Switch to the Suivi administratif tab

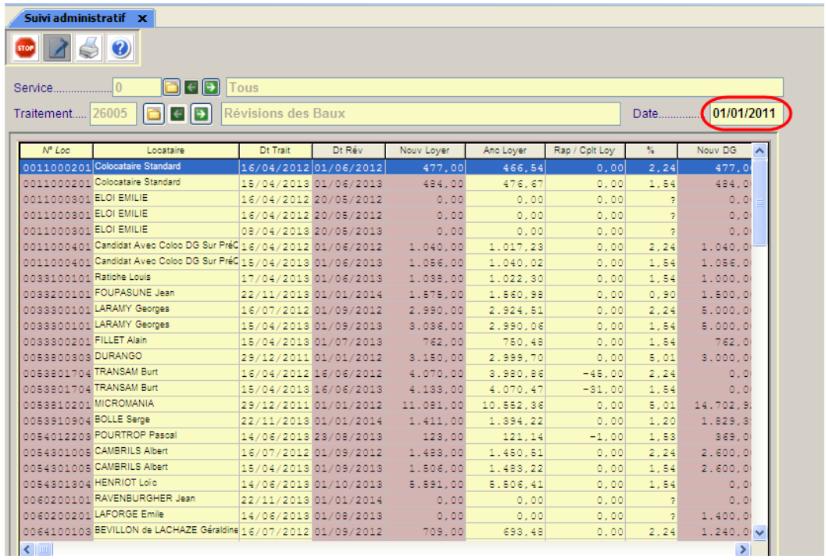click(76, 18)
